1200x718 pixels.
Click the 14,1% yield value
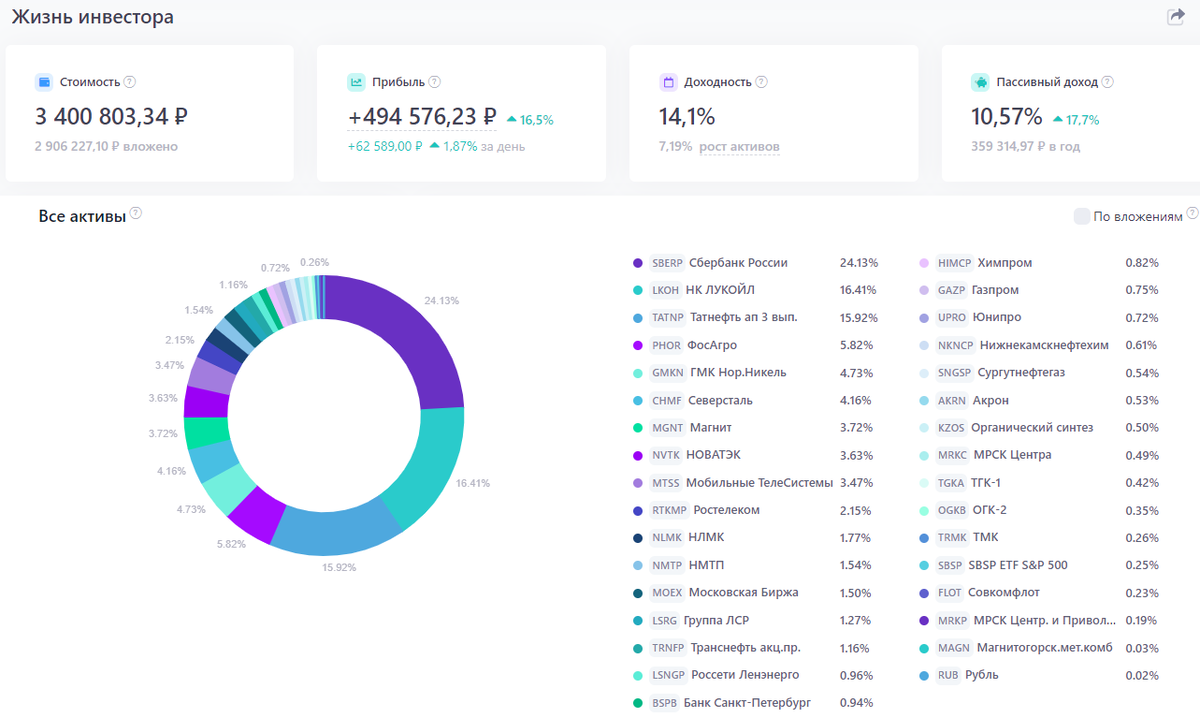click(687, 117)
